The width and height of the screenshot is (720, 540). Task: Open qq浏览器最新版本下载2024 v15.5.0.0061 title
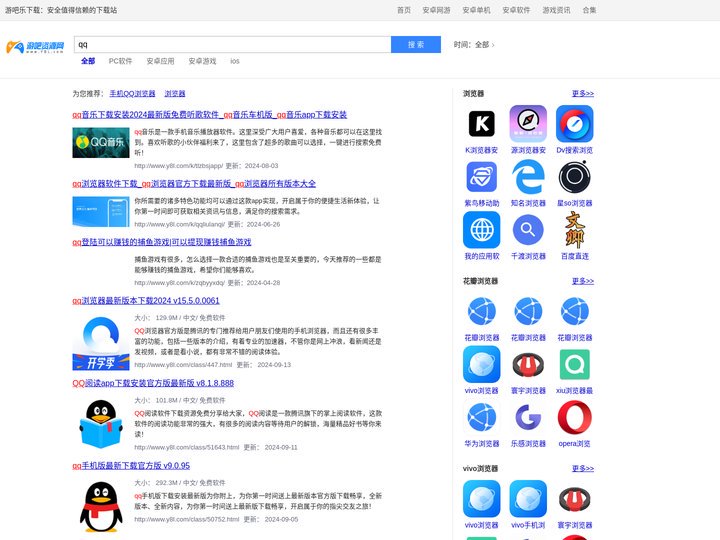coord(146,301)
